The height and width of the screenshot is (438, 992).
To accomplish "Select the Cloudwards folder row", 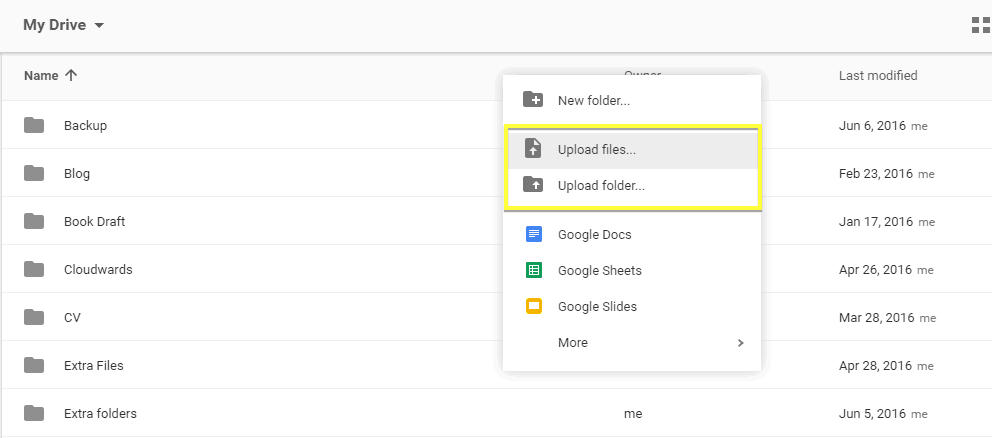I will [x=98, y=269].
